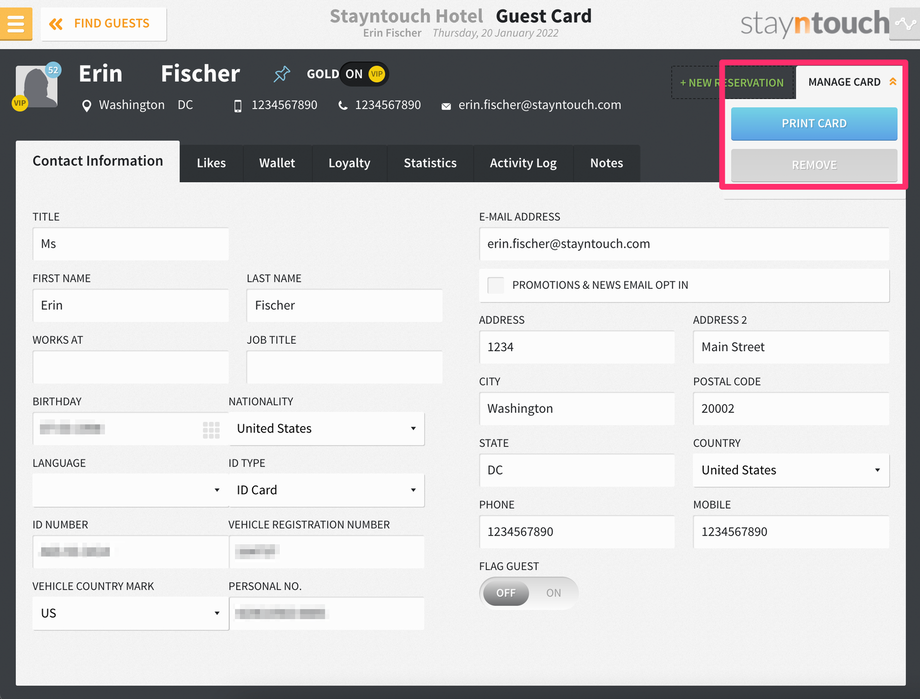
Task: Open the Activity Log tab
Action: coord(523,163)
